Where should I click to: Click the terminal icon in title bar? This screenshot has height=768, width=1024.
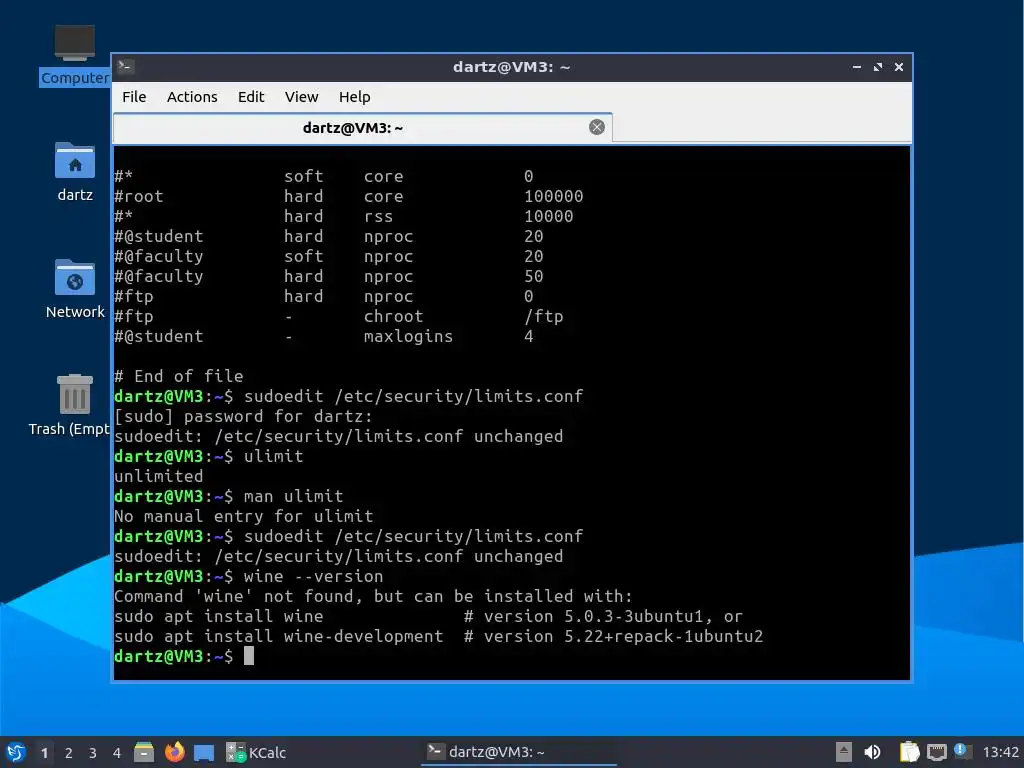pyautogui.click(x=125, y=67)
